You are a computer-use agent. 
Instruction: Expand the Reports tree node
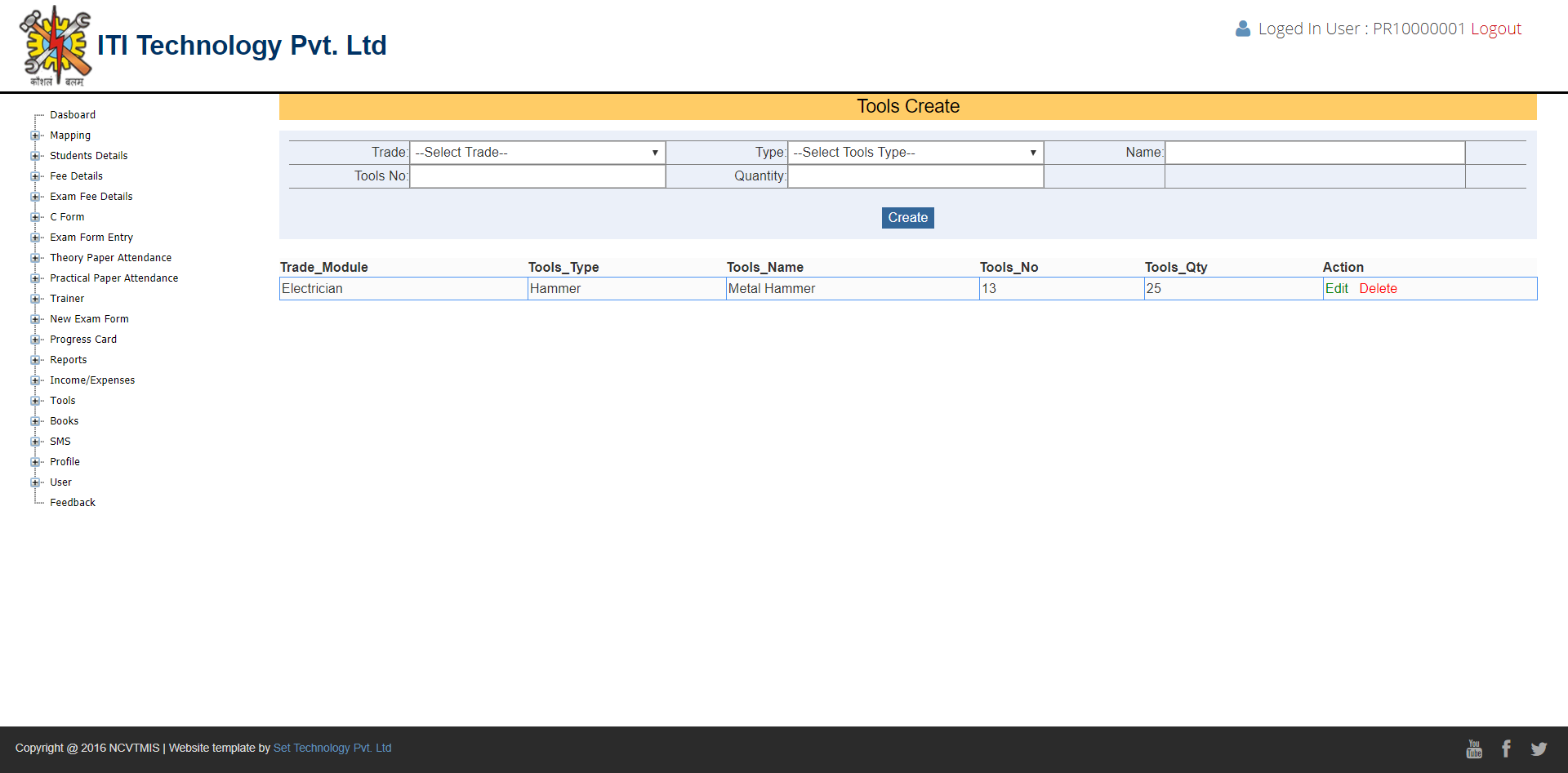click(x=35, y=360)
